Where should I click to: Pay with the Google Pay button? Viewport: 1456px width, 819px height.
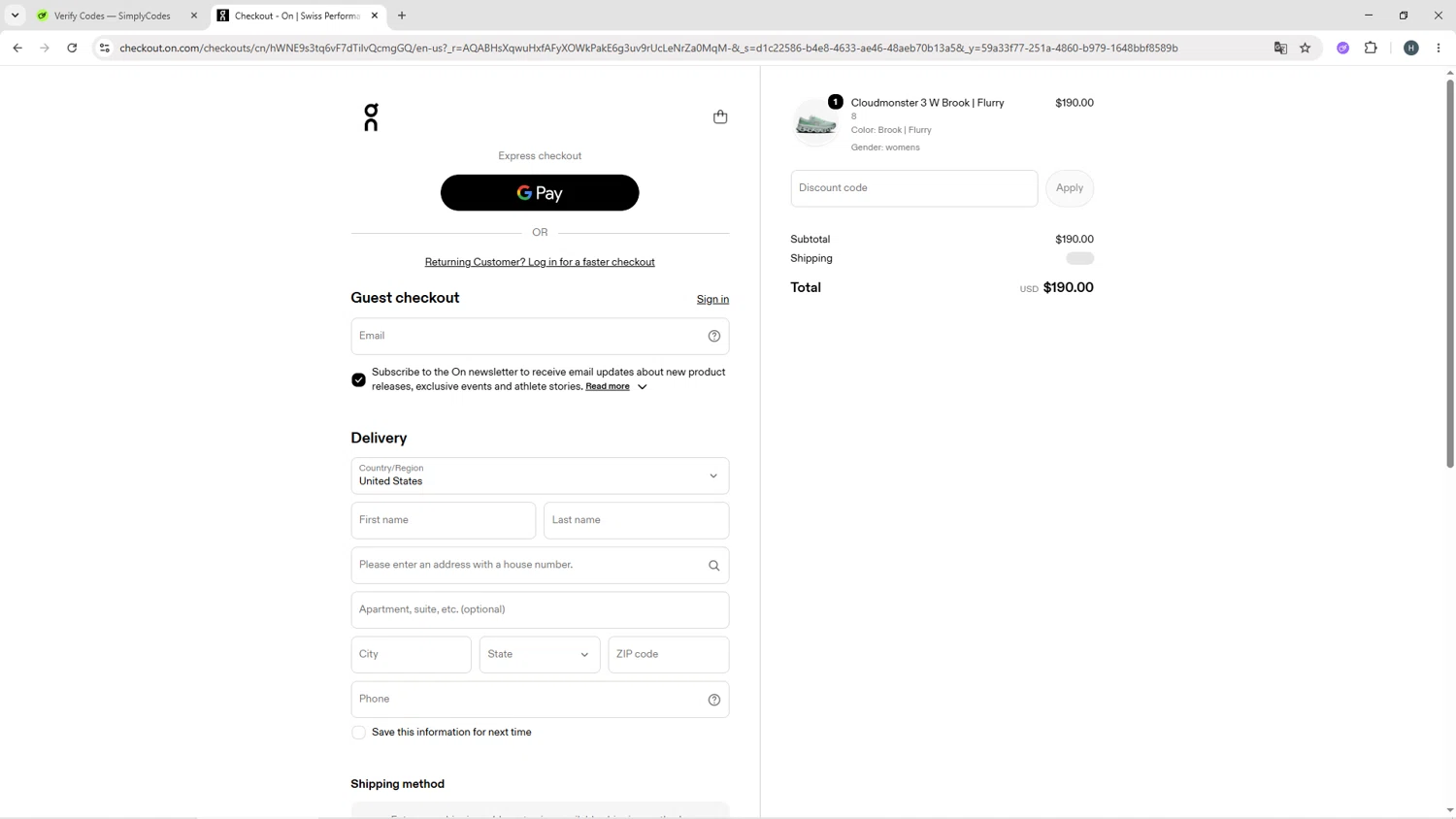[x=540, y=193]
